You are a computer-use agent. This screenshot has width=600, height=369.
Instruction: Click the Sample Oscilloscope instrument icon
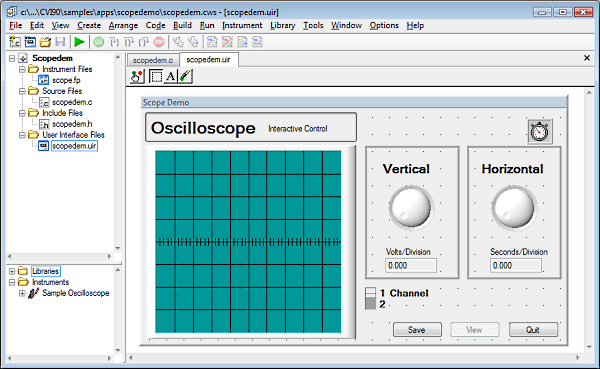click(34, 293)
